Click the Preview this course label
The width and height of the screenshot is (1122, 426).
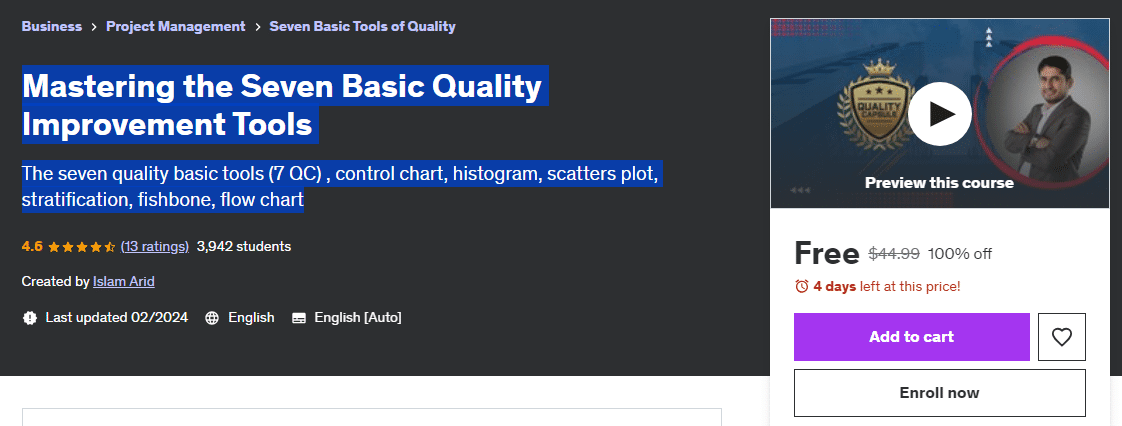click(x=939, y=183)
